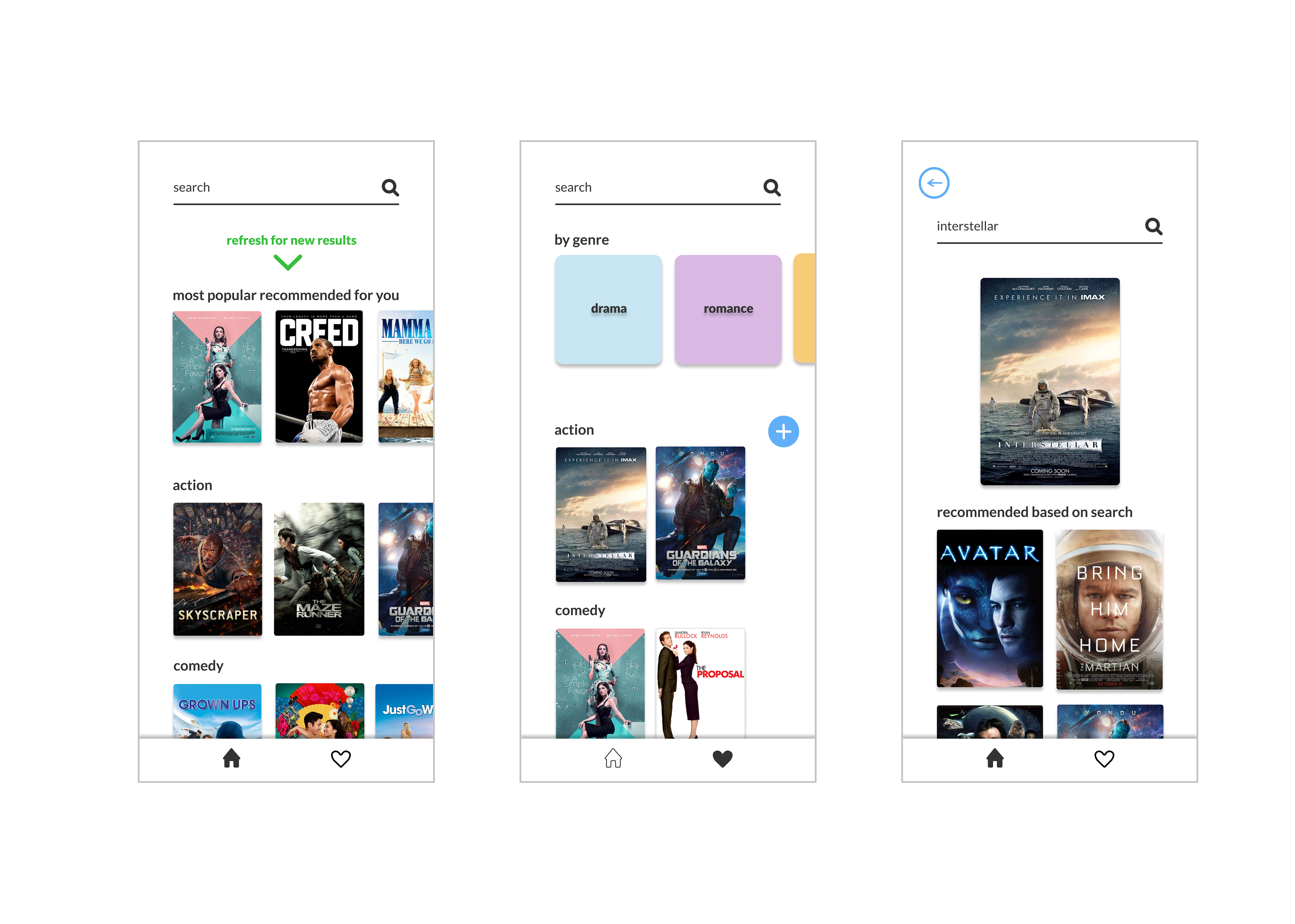Open The Martian recommended poster
This screenshot has width=1295, height=924.
(x=1109, y=609)
